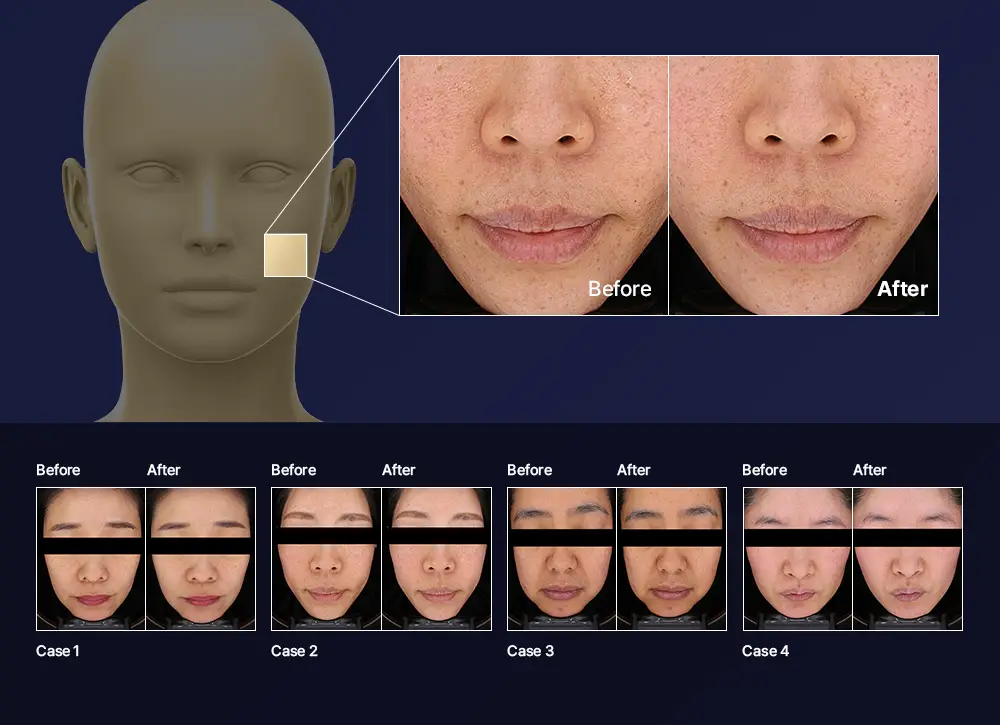Click 'After' heading above Case 1
The height and width of the screenshot is (725, 1000).
(x=164, y=470)
